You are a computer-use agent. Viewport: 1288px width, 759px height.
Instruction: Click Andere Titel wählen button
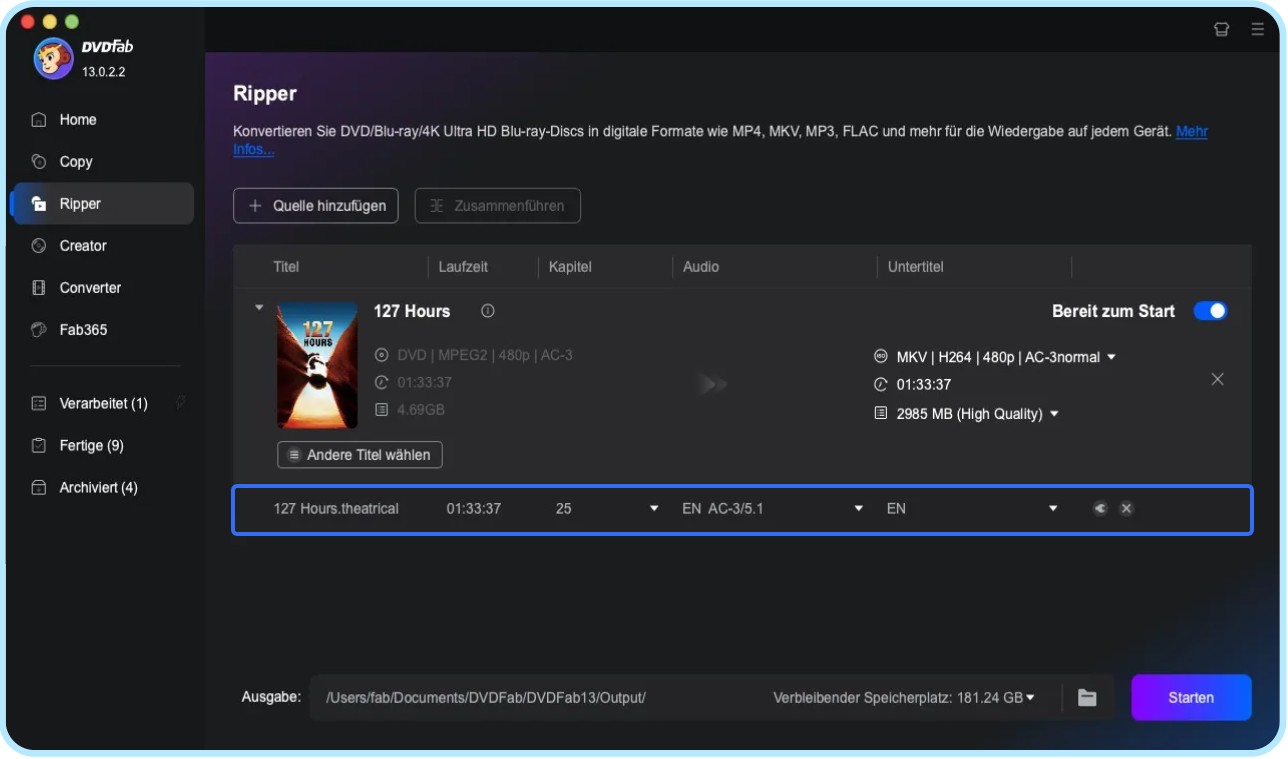(x=360, y=455)
